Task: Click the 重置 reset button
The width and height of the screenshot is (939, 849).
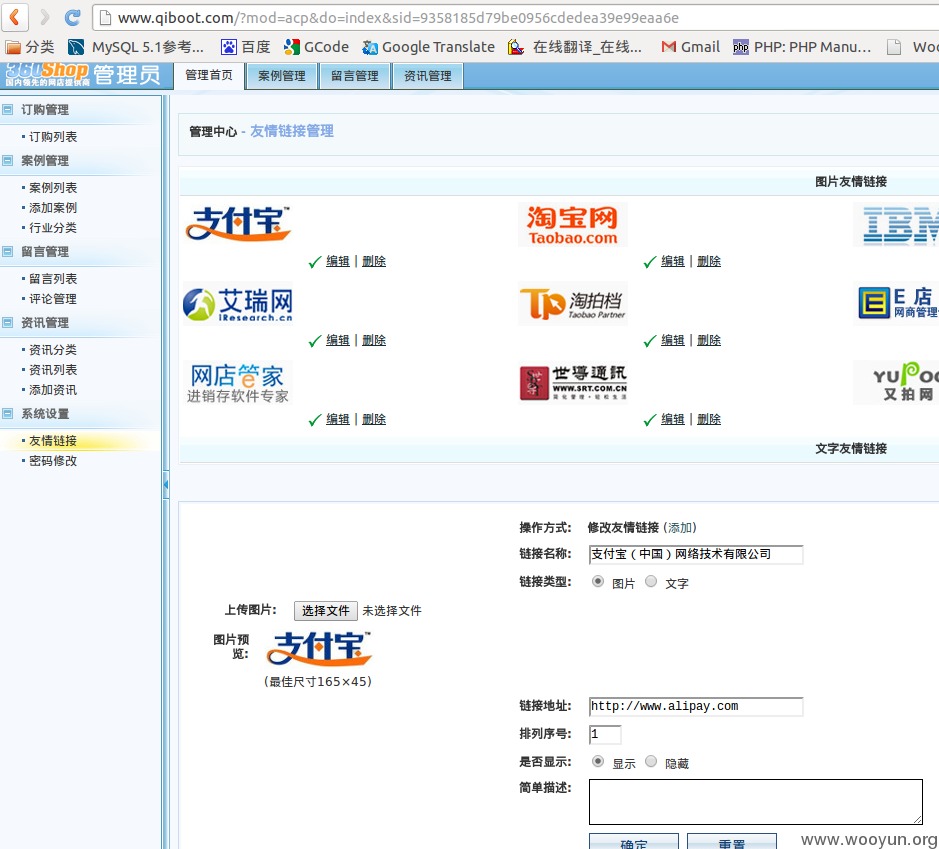Action: pyautogui.click(x=732, y=841)
